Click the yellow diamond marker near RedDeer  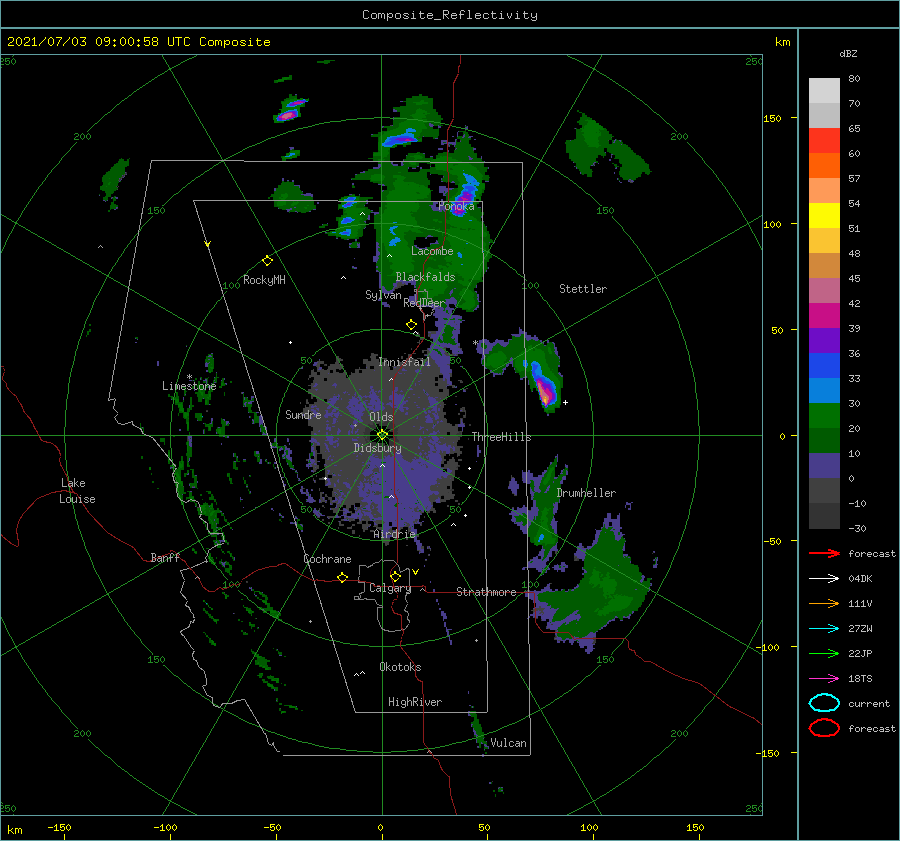[411, 325]
